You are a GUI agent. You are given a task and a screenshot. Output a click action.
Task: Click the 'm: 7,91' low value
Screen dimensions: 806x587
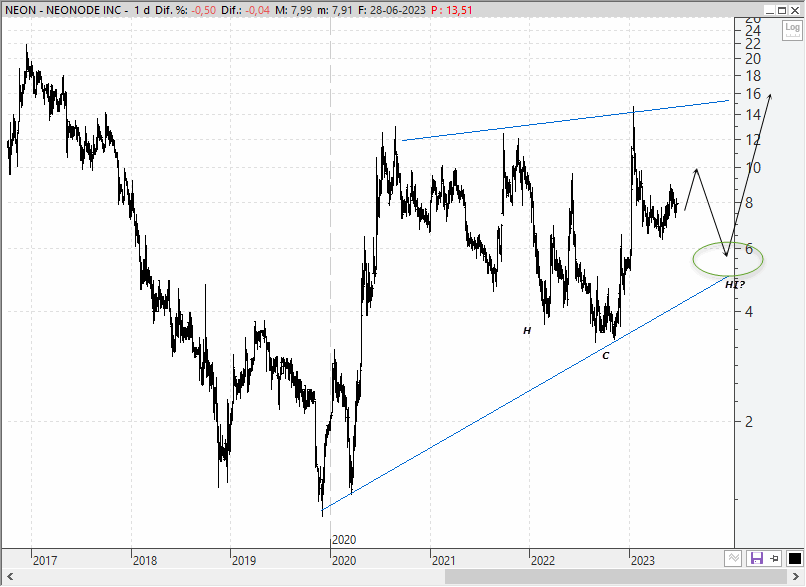tap(335, 10)
